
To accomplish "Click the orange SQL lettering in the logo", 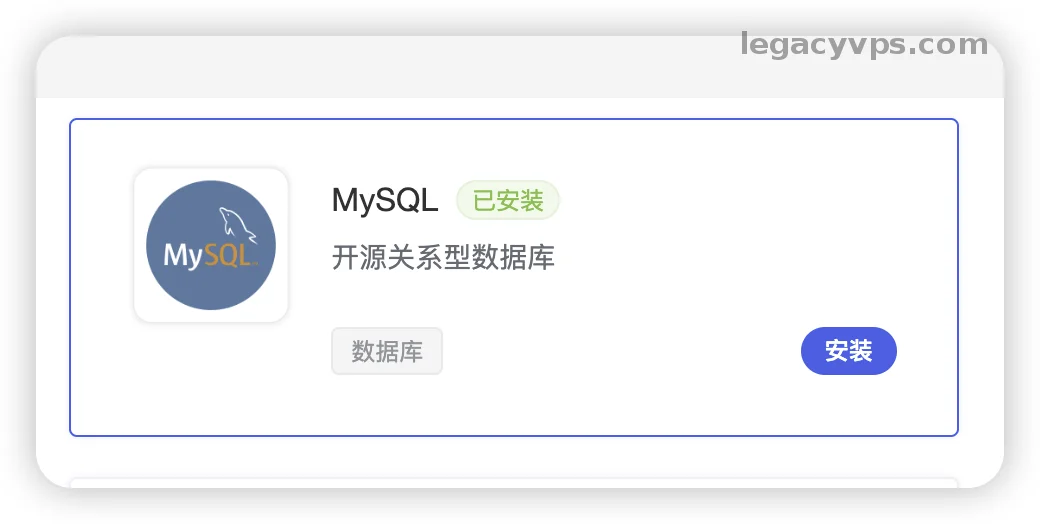I will coord(228,256).
